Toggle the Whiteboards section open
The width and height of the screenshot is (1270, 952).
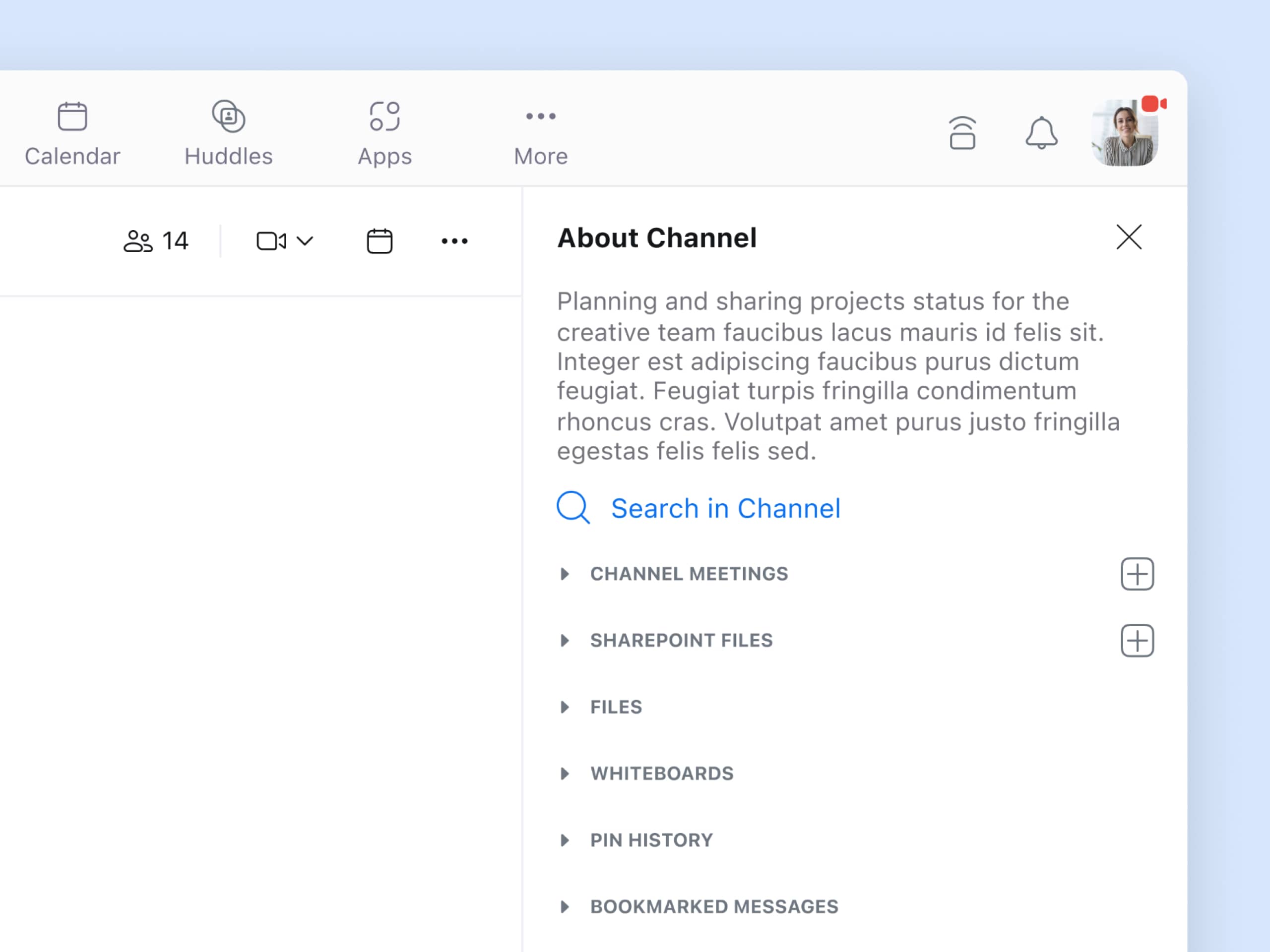point(564,773)
